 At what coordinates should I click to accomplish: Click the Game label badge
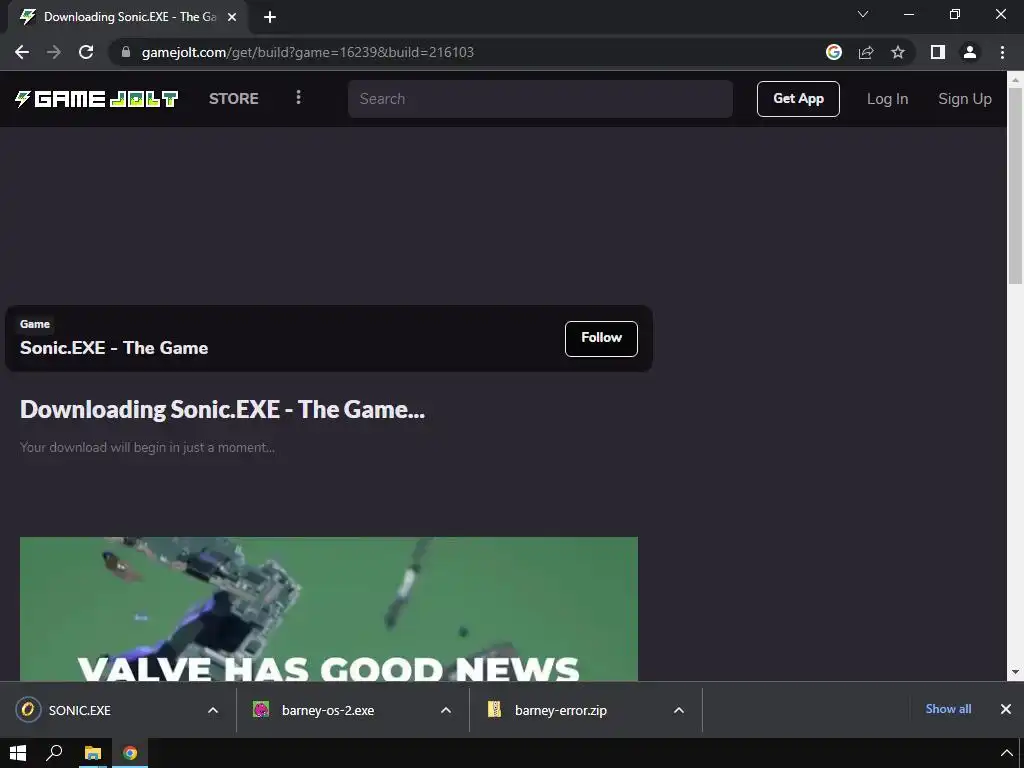pyautogui.click(x=35, y=324)
